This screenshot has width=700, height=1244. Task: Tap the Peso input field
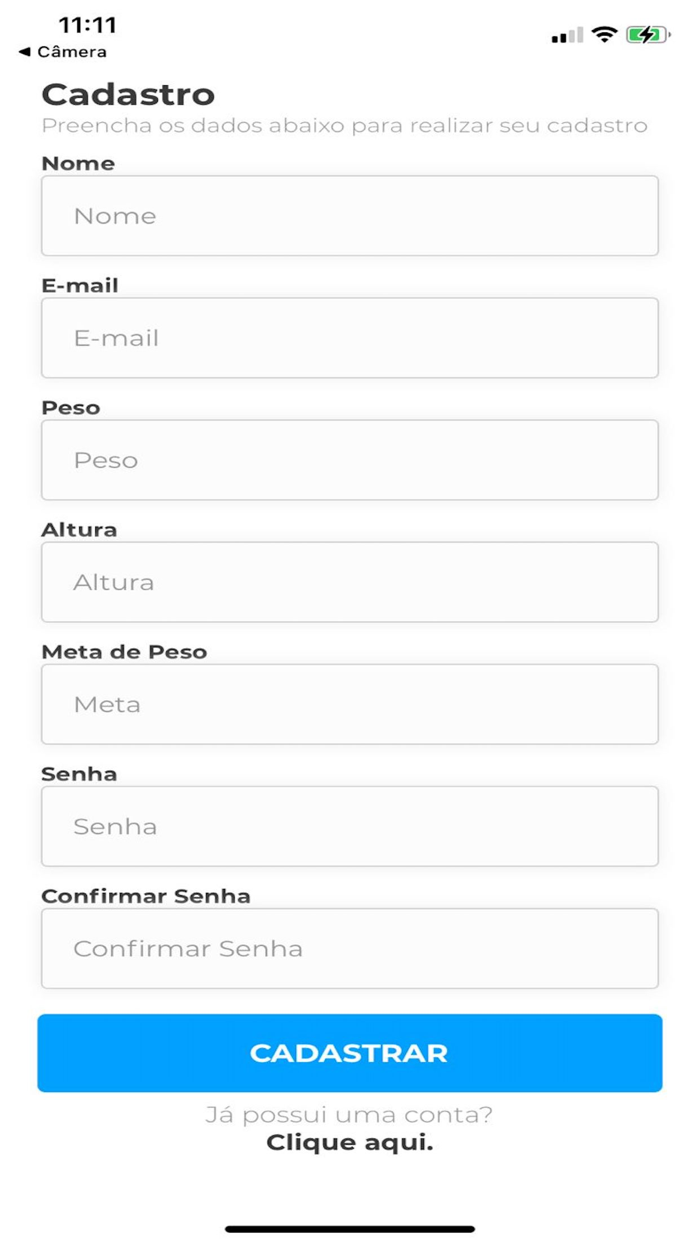point(349,459)
